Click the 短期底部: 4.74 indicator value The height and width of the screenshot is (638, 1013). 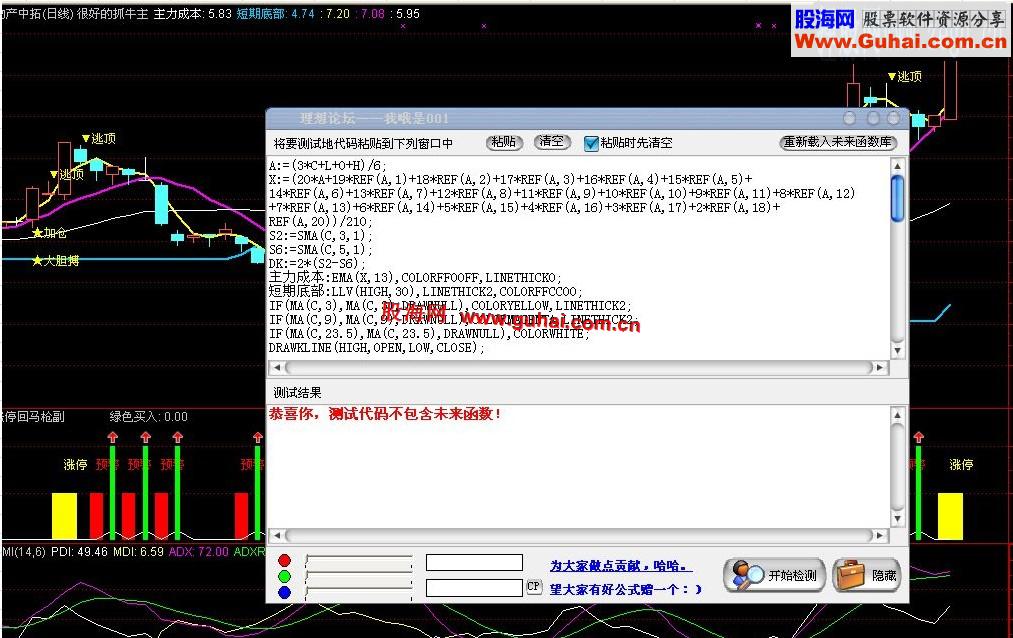click(275, 14)
